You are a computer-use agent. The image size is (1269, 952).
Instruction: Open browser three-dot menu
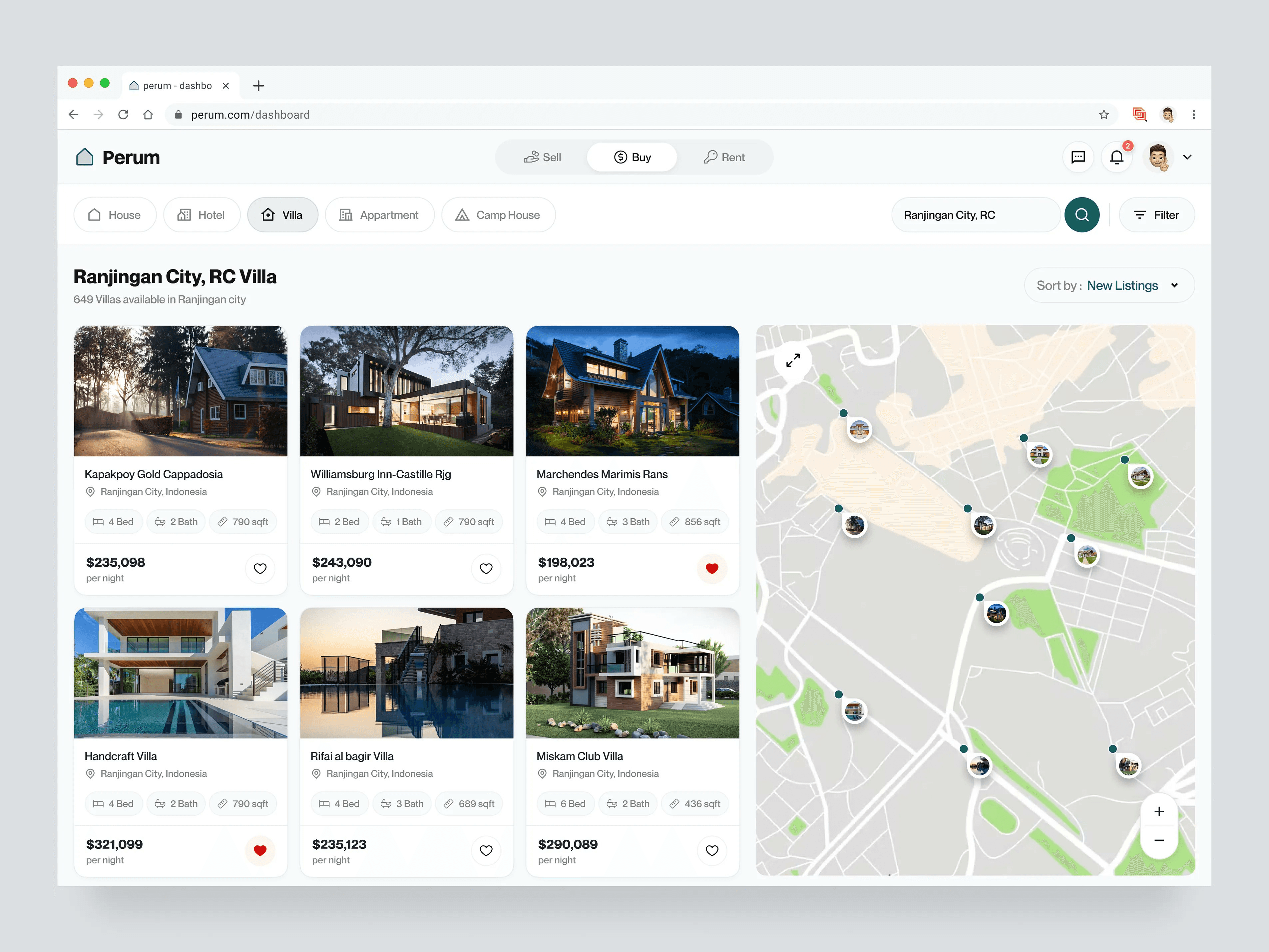point(1193,115)
